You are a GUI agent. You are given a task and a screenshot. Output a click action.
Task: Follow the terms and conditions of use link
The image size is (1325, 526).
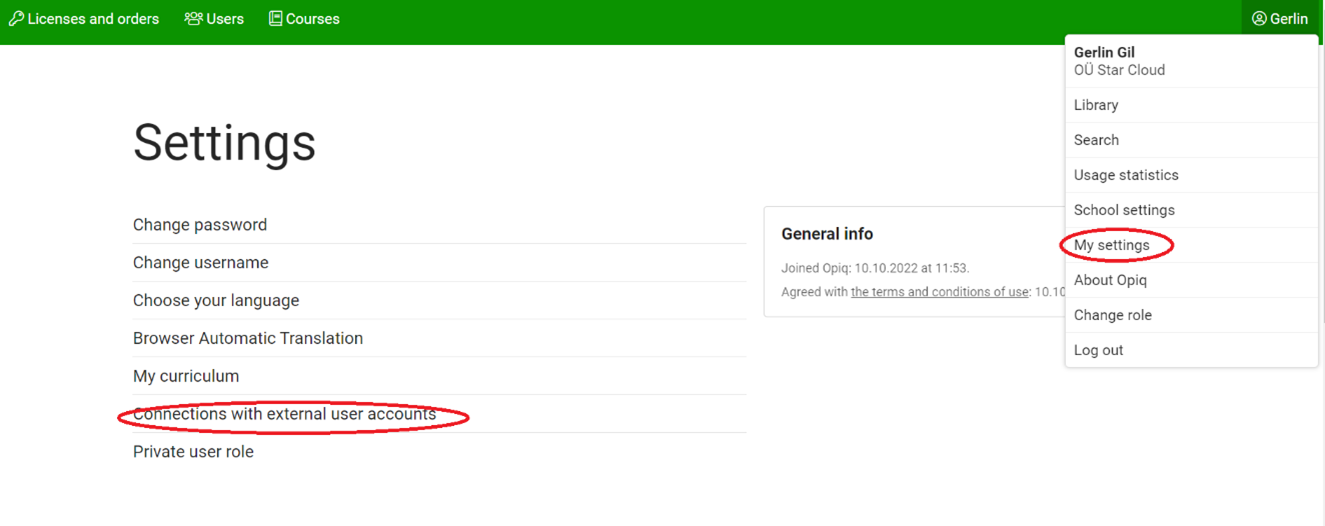(939, 292)
